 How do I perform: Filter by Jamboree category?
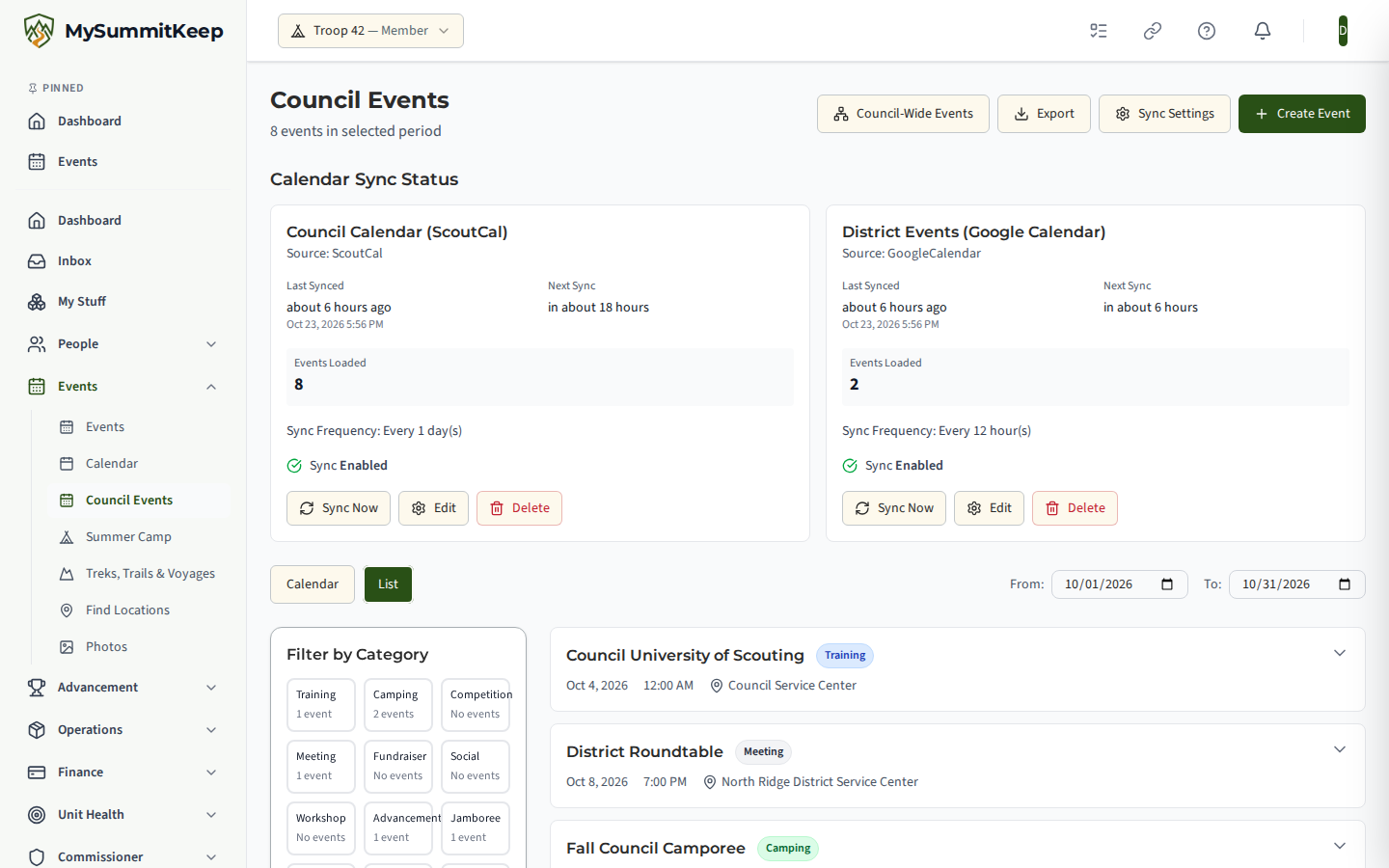pyautogui.click(x=476, y=828)
